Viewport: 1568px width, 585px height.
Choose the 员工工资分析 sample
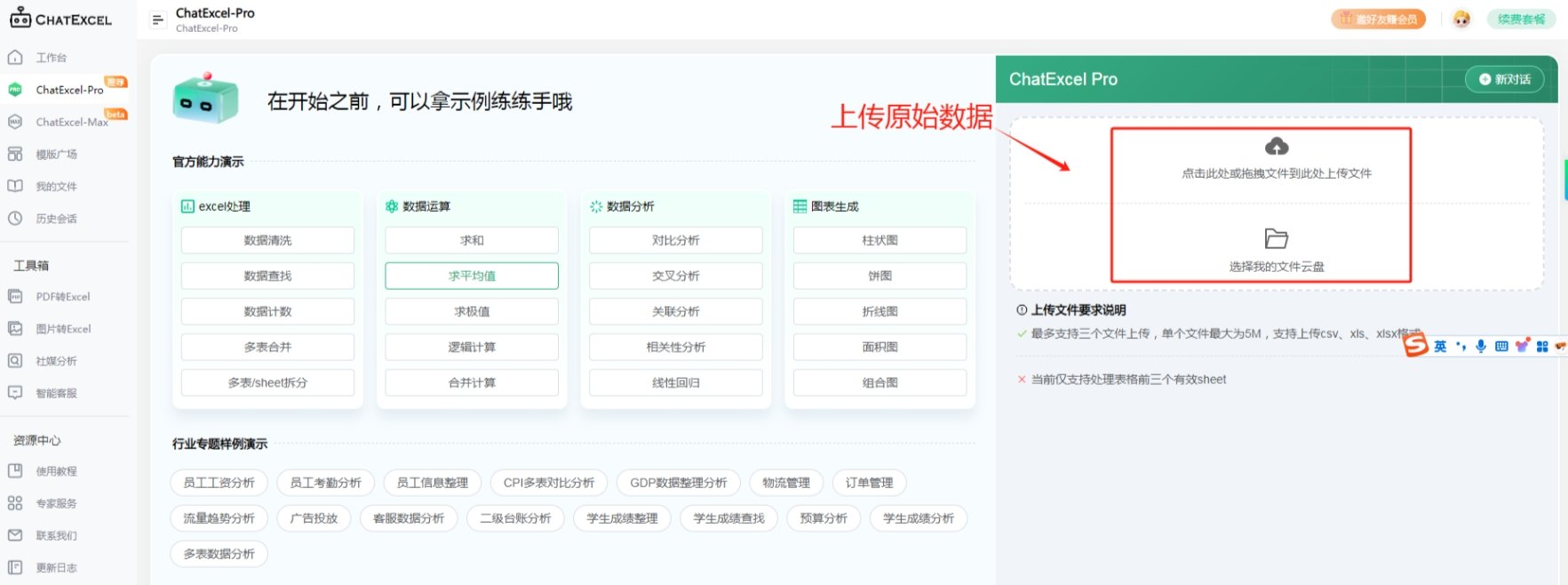click(x=219, y=483)
